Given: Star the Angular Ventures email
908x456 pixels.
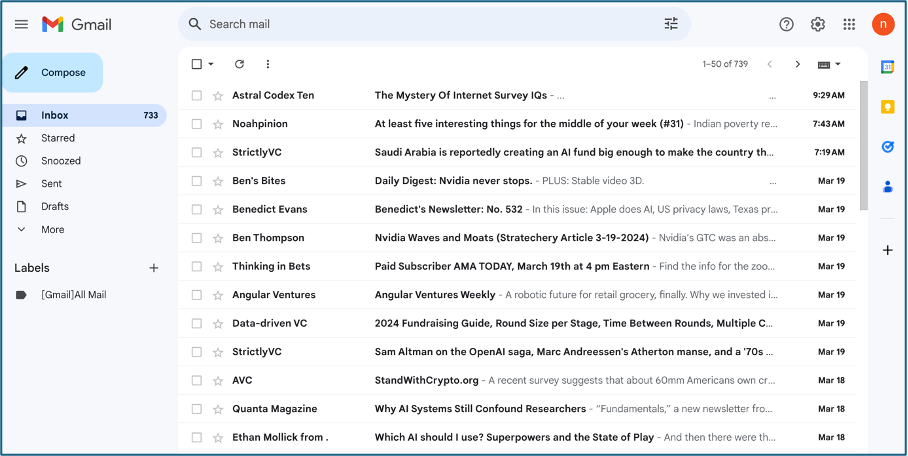Looking at the screenshot, I should (218, 295).
